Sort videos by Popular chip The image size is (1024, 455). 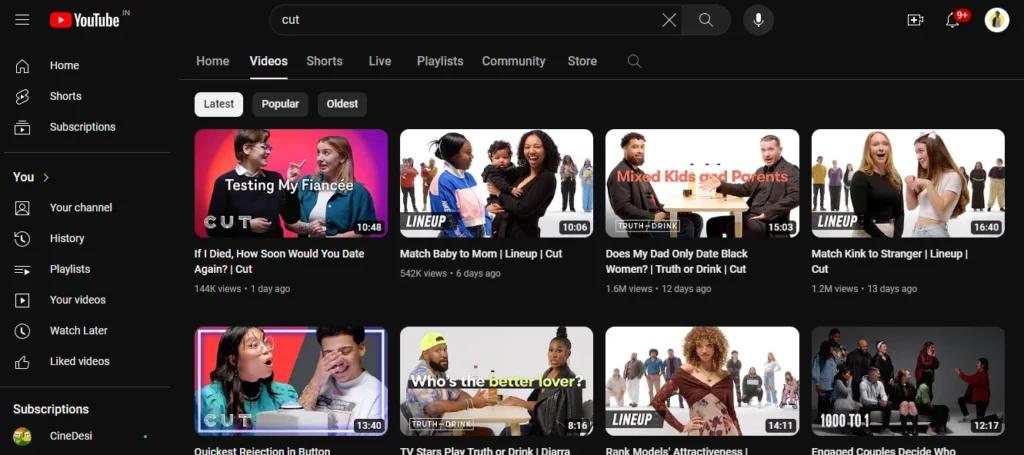pyautogui.click(x=280, y=104)
